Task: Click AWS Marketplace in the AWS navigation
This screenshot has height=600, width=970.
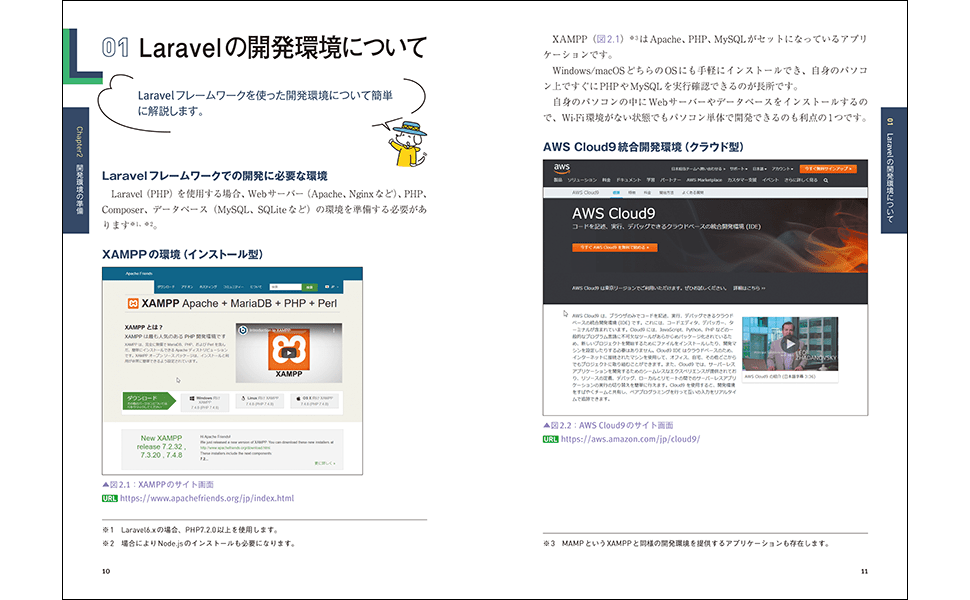Action: click(x=703, y=180)
